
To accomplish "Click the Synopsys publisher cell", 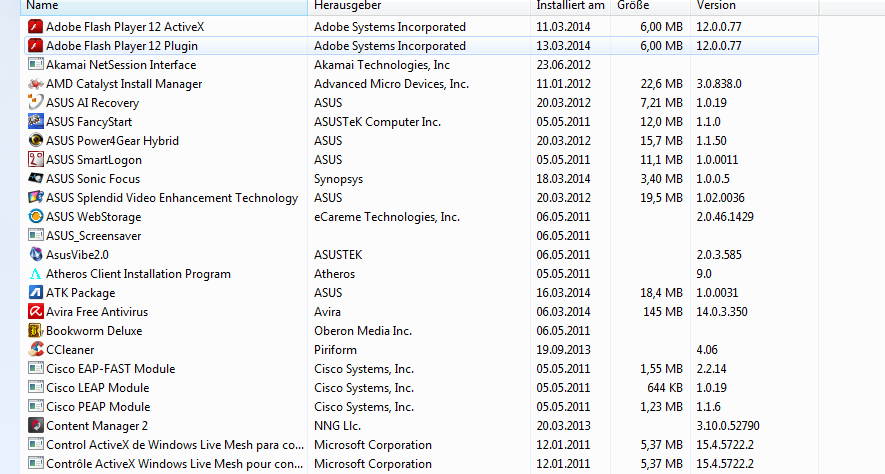I will coord(339,179).
